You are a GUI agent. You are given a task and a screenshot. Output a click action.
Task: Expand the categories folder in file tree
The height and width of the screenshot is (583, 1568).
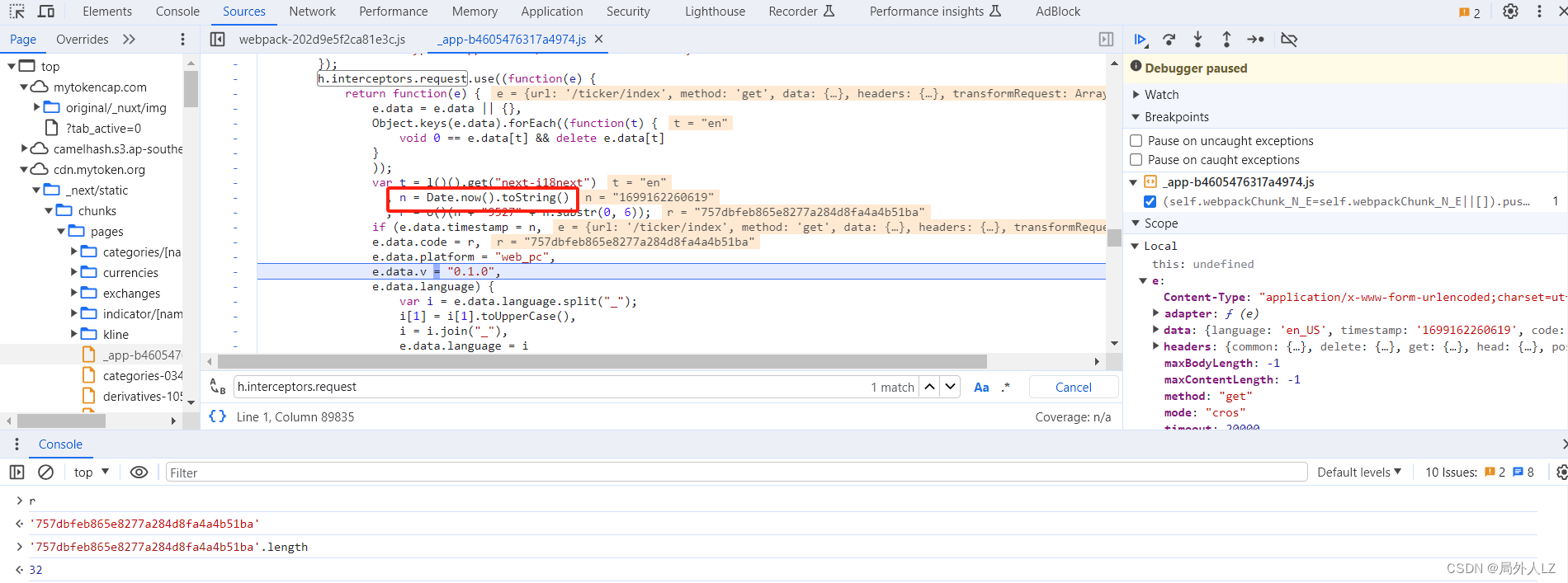[74, 252]
